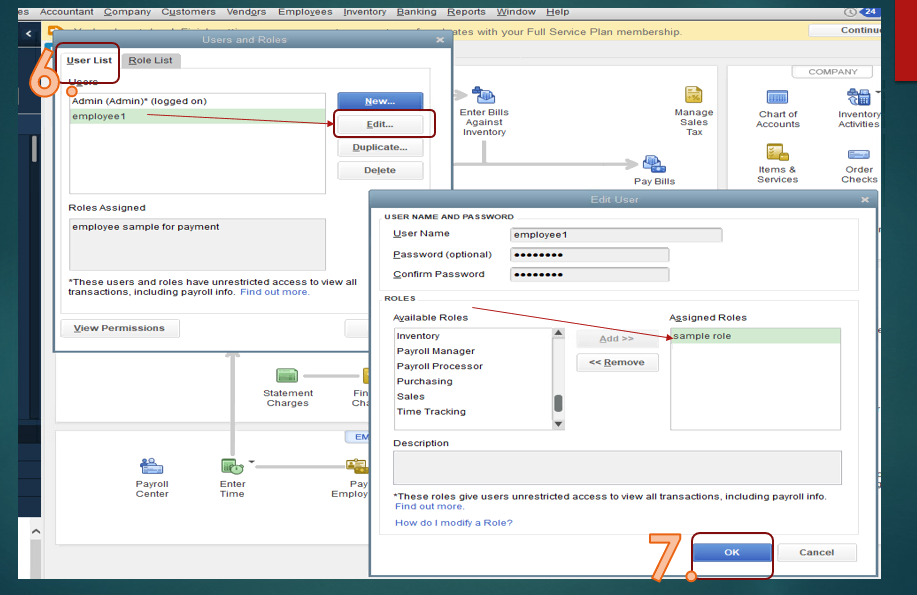Open How do I modify a Role link
This screenshot has width=917, height=595.
tap(453, 523)
